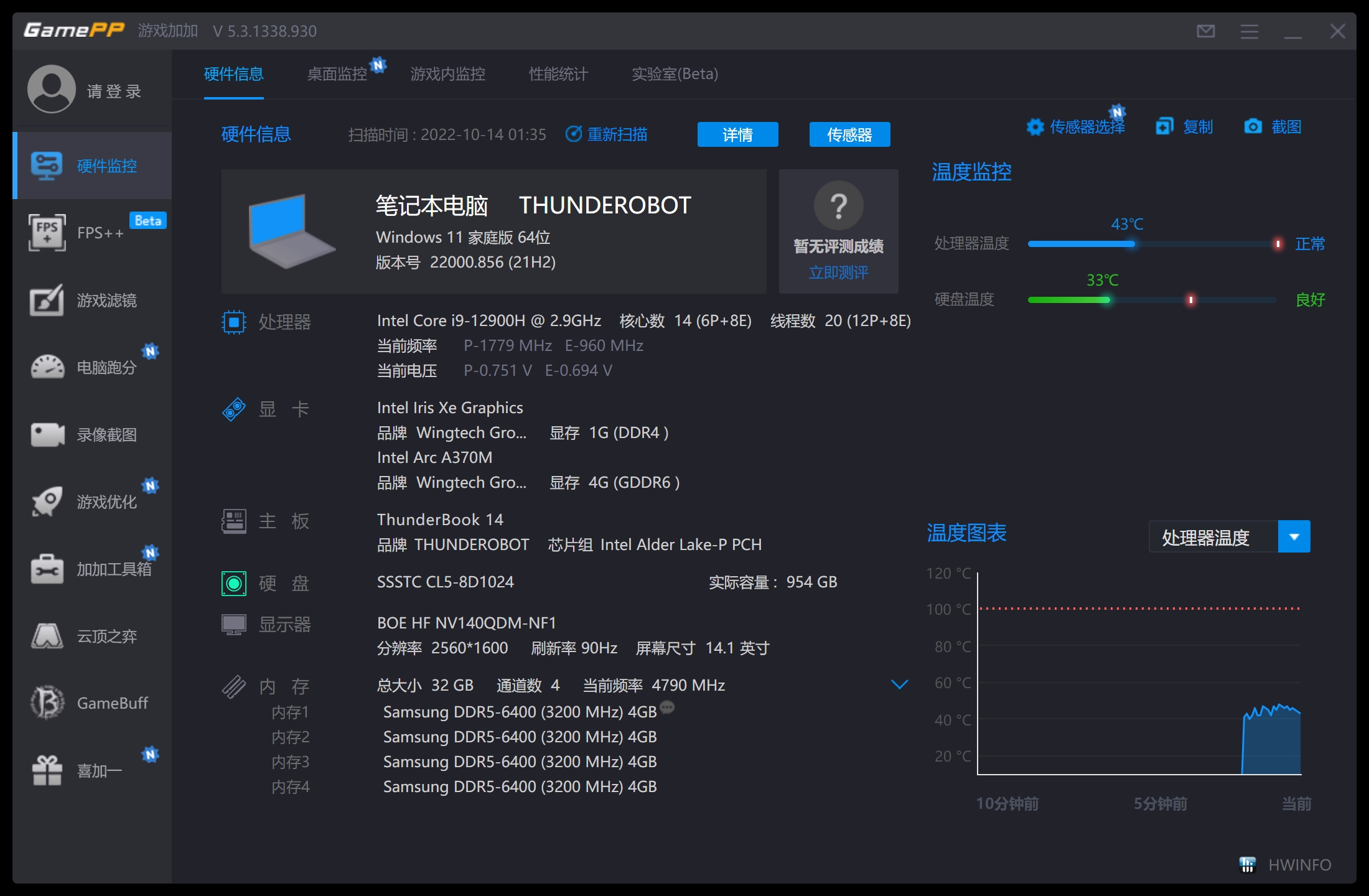Image resolution: width=1369 pixels, height=896 pixels.
Task: Click 请登录 login text
Action: (x=114, y=91)
